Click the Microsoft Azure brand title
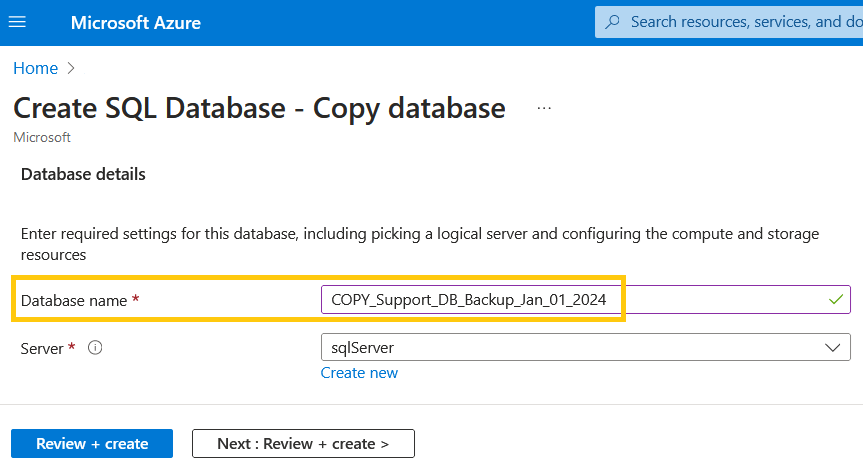 pos(135,23)
